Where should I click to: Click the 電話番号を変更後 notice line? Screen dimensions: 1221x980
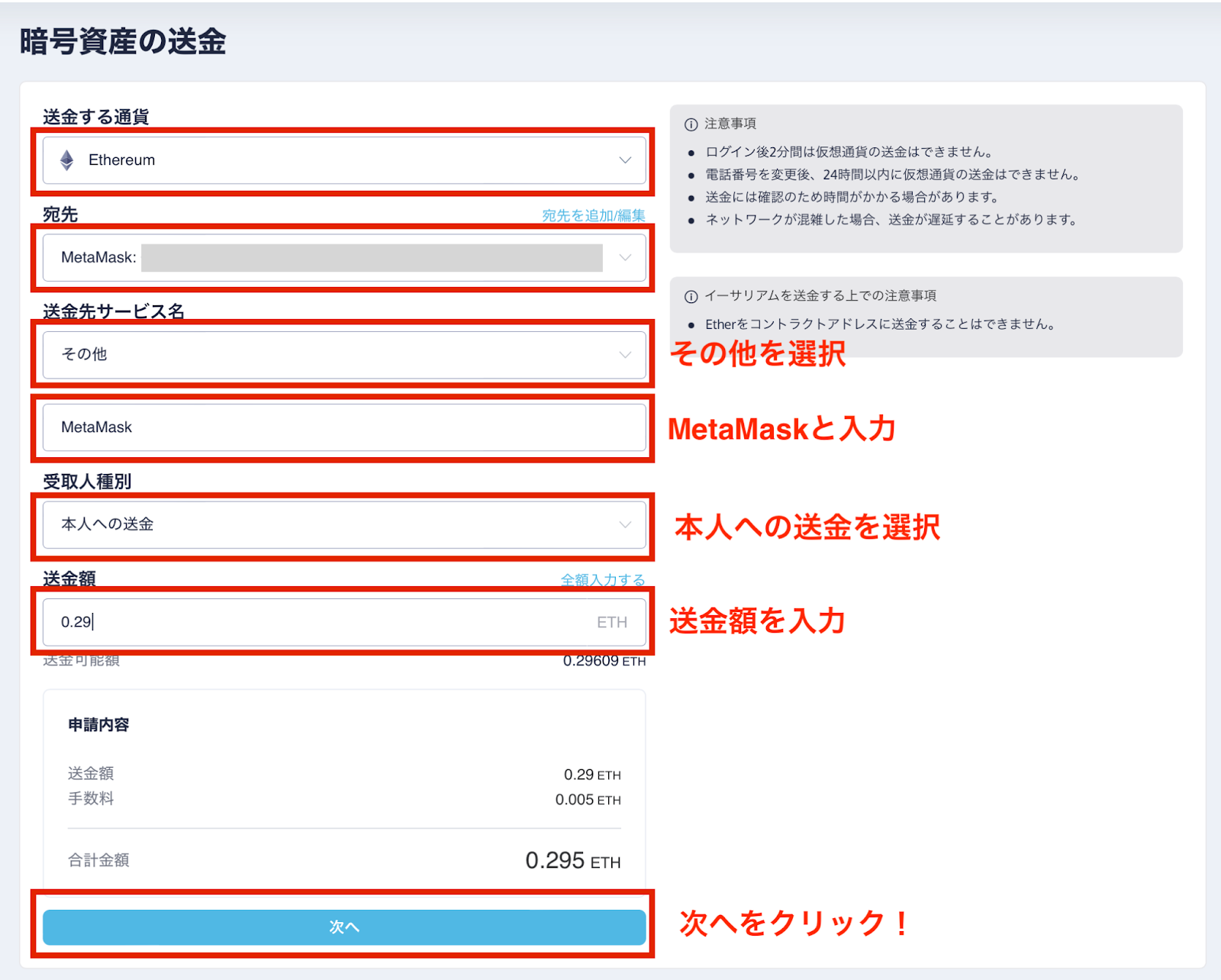click(x=893, y=175)
